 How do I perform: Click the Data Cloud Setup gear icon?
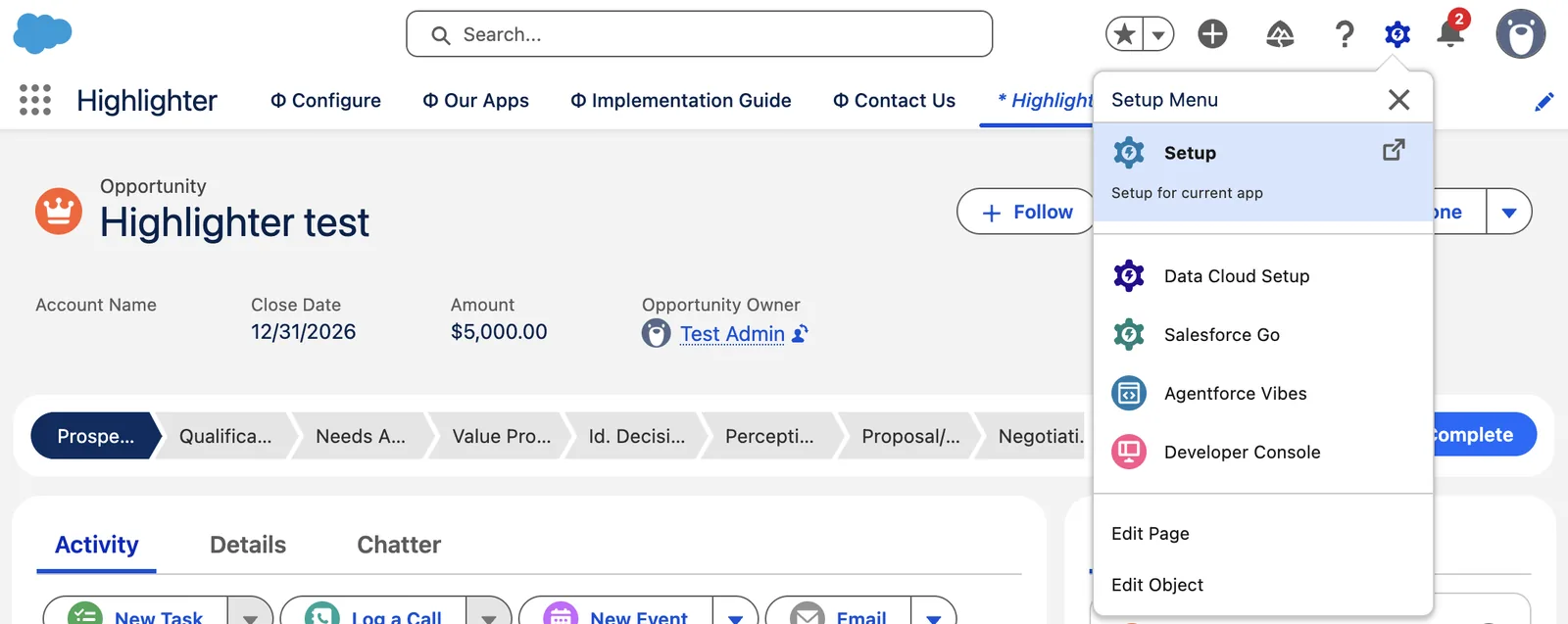1129,276
